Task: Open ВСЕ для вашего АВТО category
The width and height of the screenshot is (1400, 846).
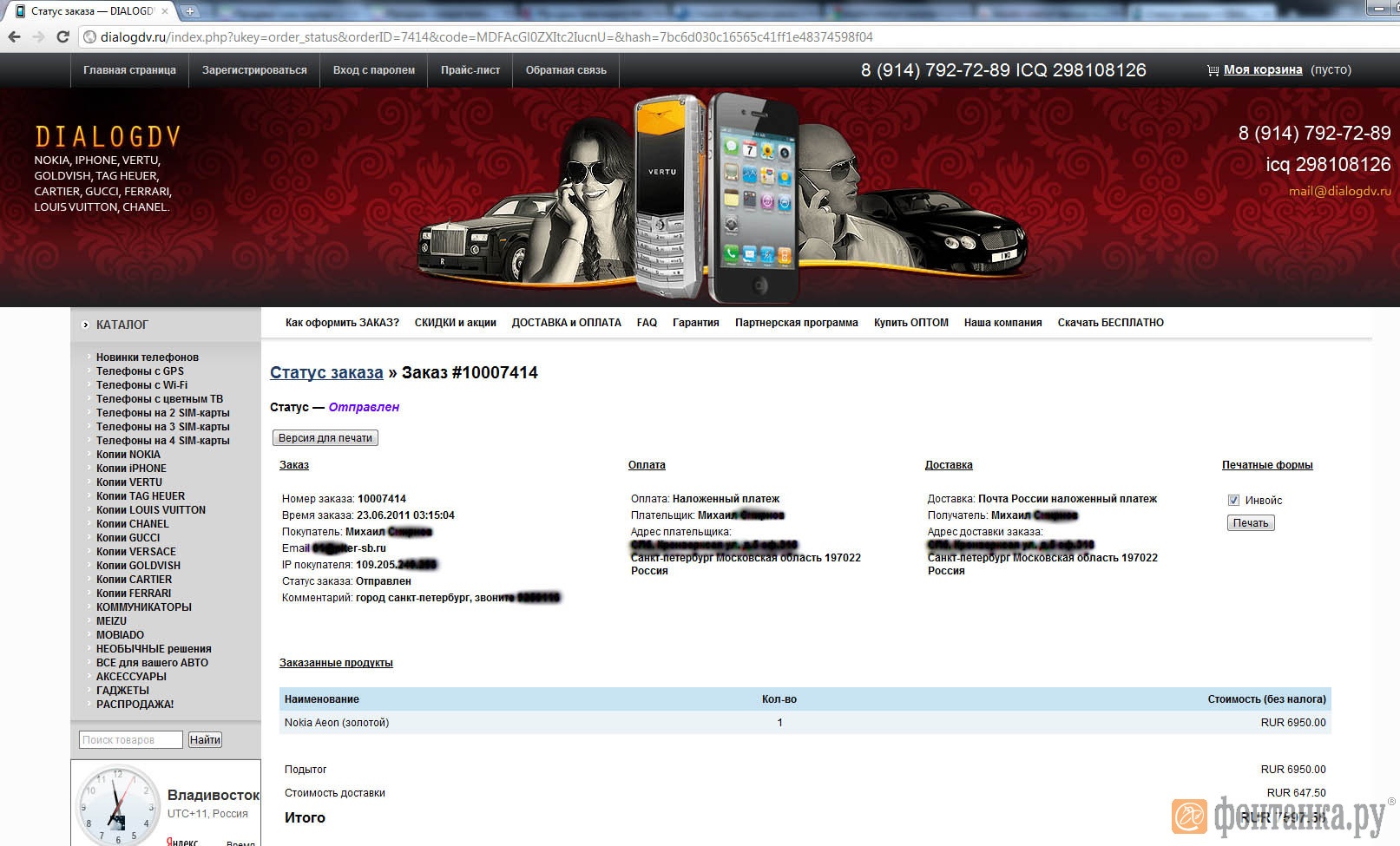Action: pyautogui.click(x=152, y=663)
